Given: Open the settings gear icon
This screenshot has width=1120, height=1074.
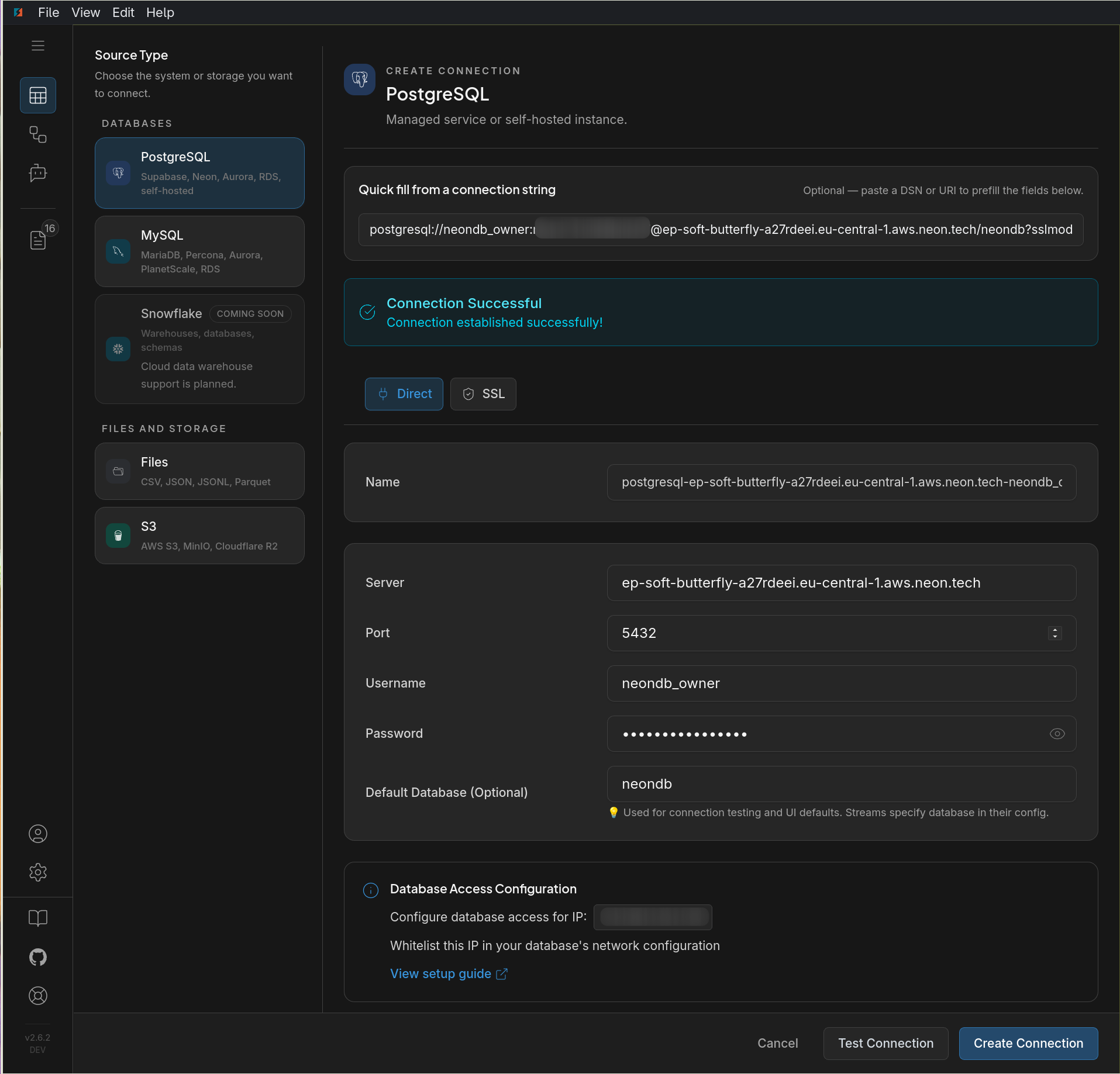Looking at the screenshot, I should click(38, 872).
